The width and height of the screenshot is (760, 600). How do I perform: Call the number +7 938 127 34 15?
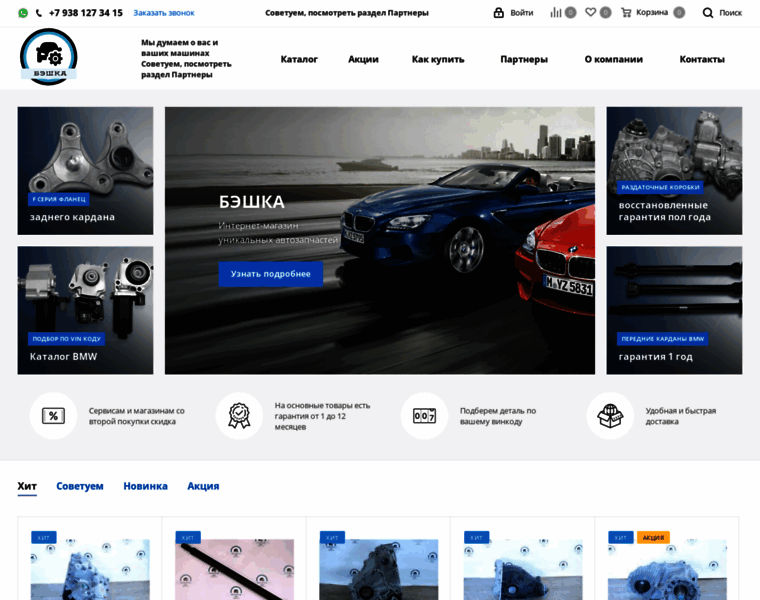pyautogui.click(x=86, y=13)
